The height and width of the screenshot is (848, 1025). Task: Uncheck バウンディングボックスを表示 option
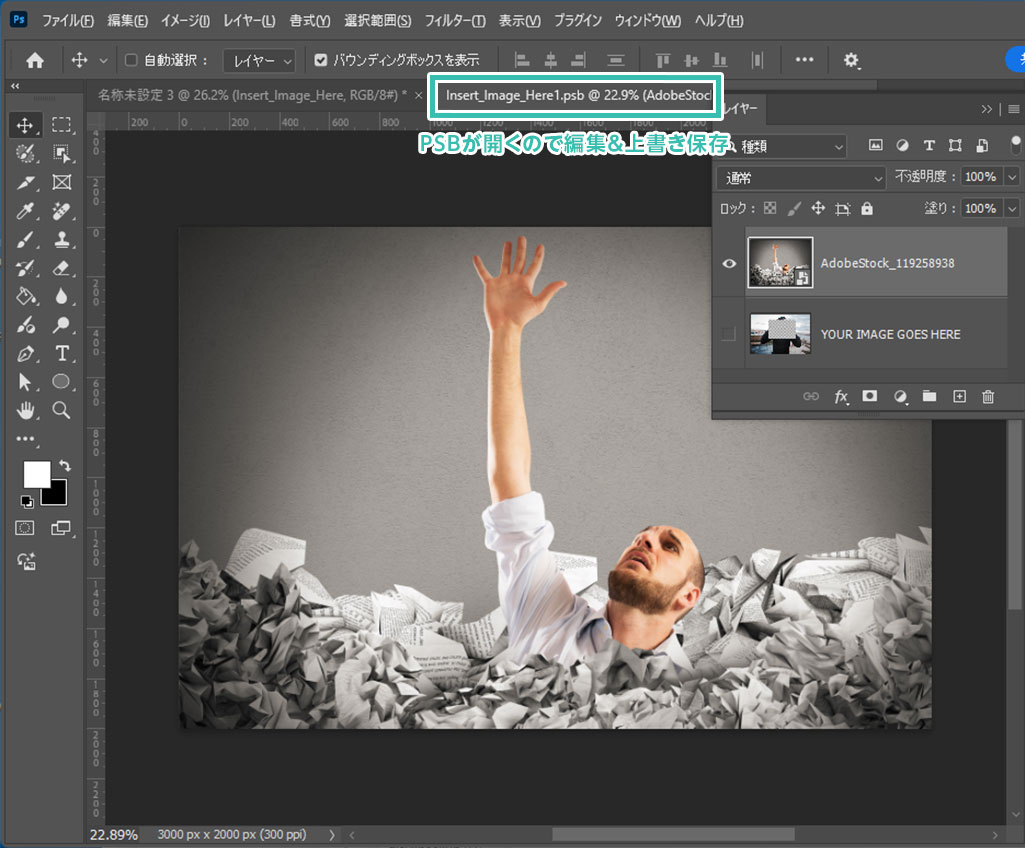[x=321, y=60]
